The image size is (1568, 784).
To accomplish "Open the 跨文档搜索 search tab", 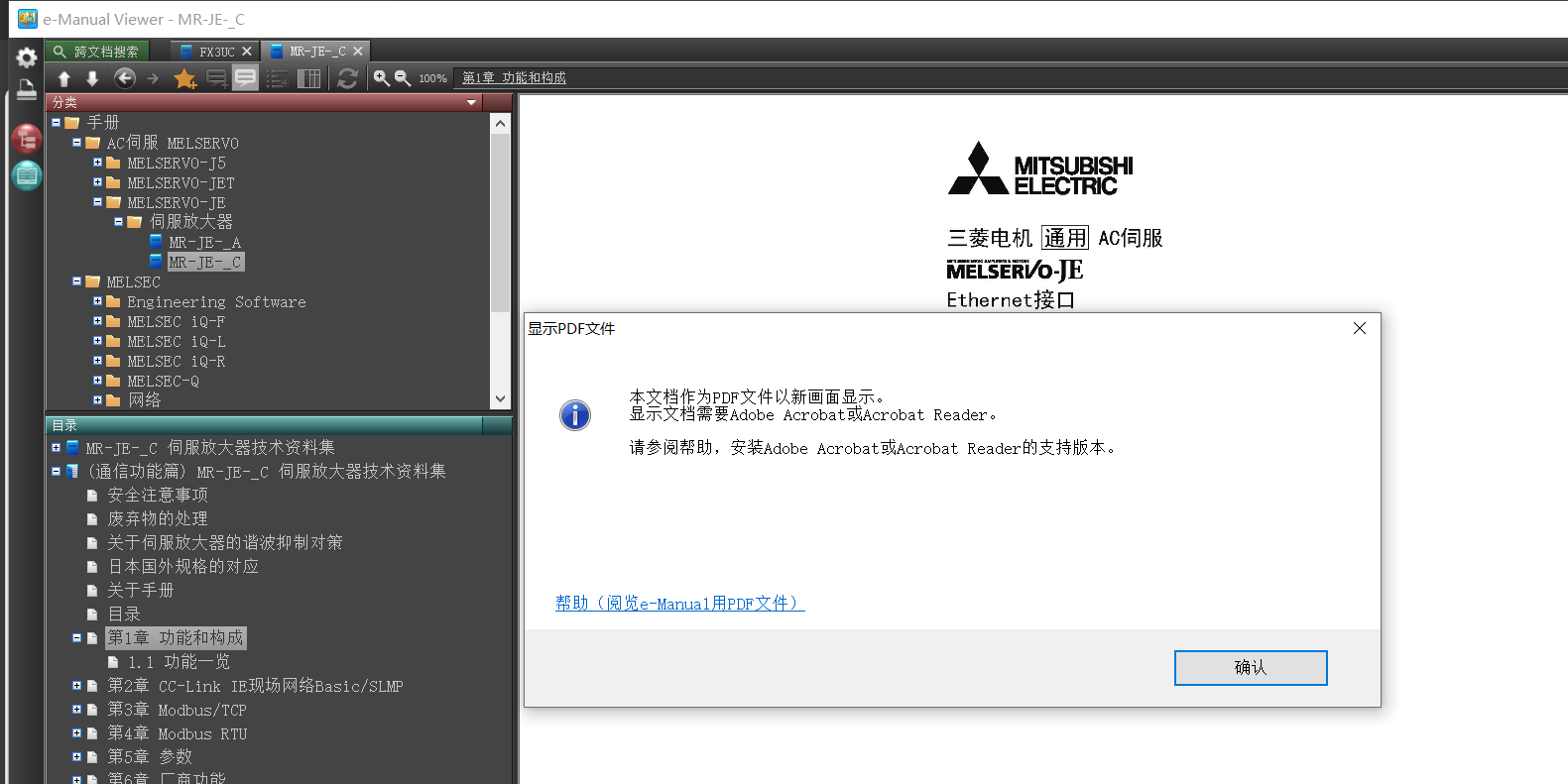I will pos(97,52).
